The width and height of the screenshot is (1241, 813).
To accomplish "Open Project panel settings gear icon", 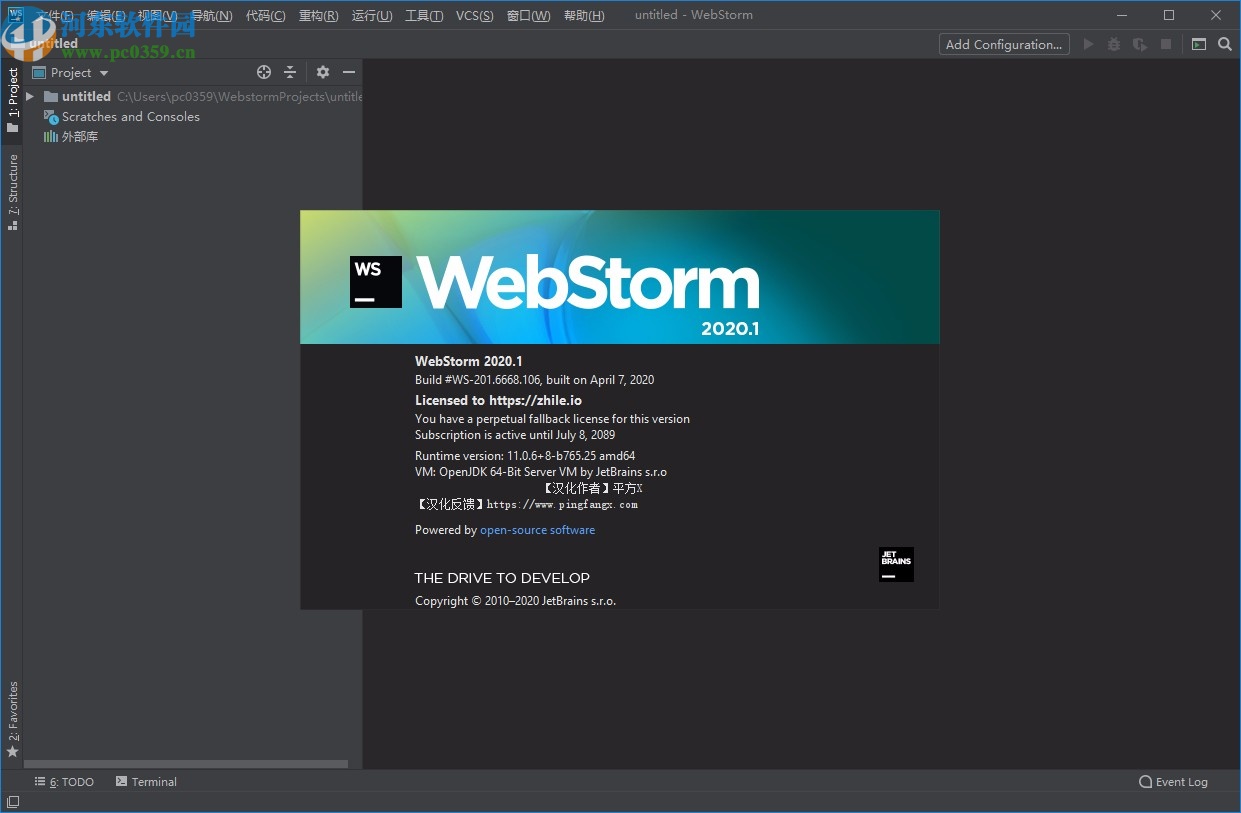I will 322,72.
